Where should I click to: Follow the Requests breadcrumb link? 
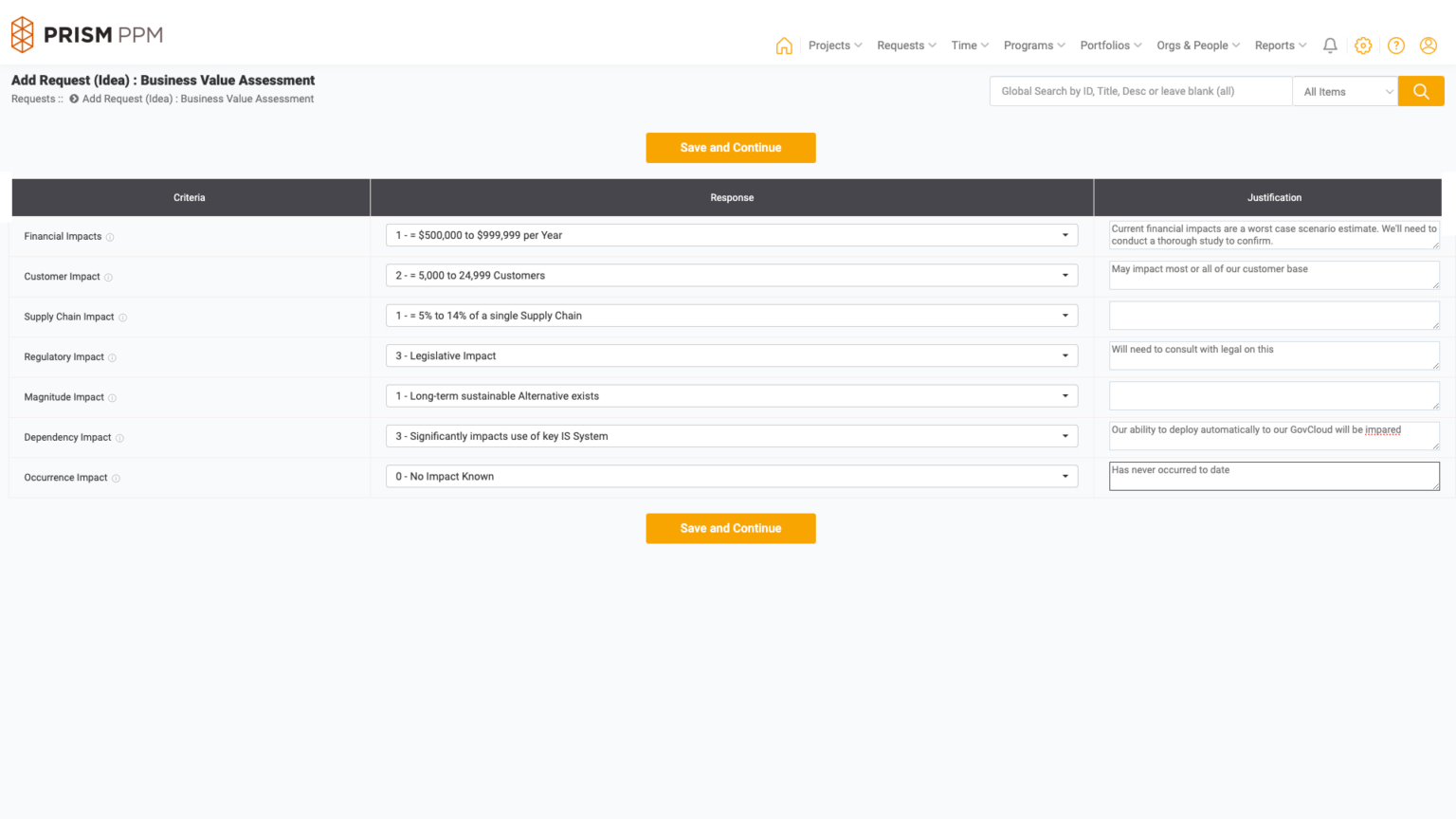click(30, 99)
